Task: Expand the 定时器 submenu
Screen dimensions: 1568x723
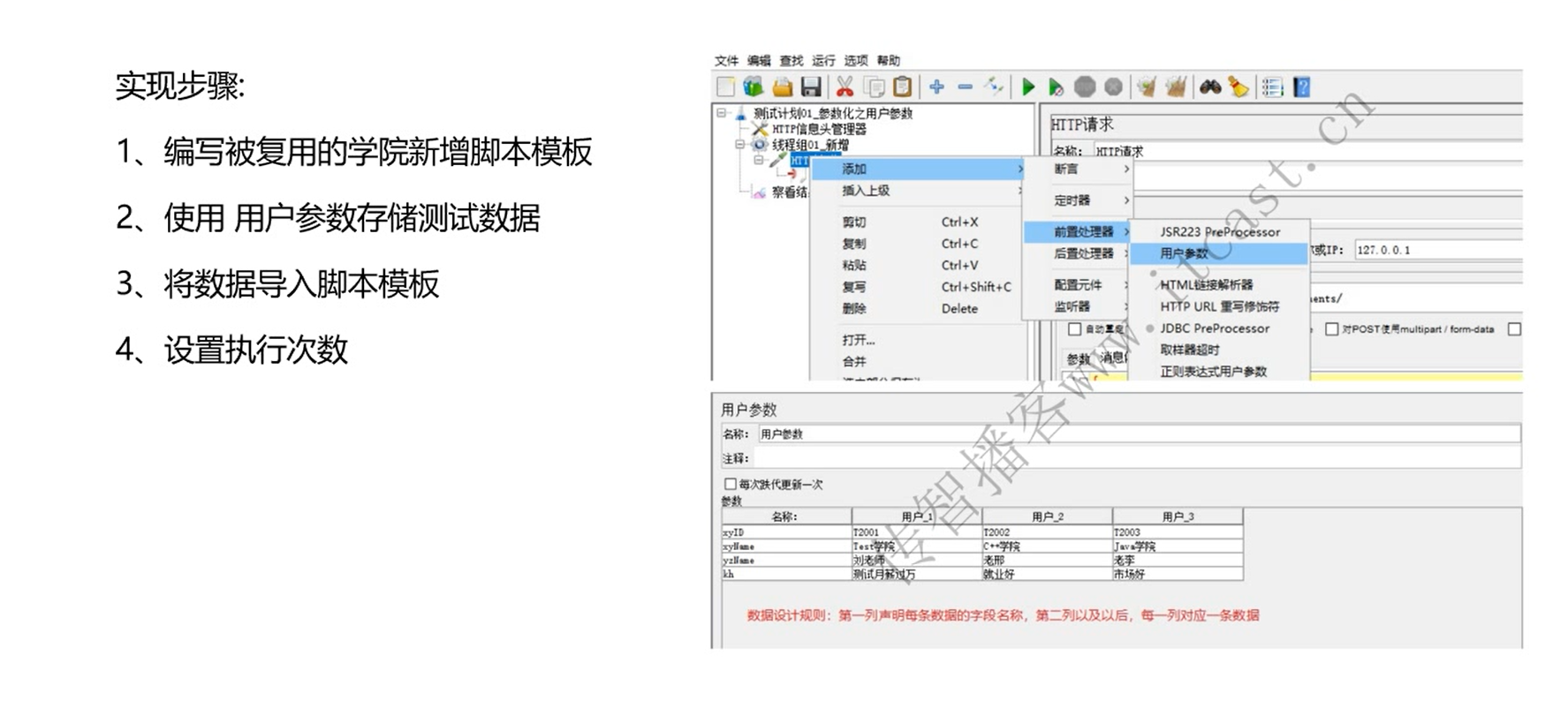Action: [1077, 200]
